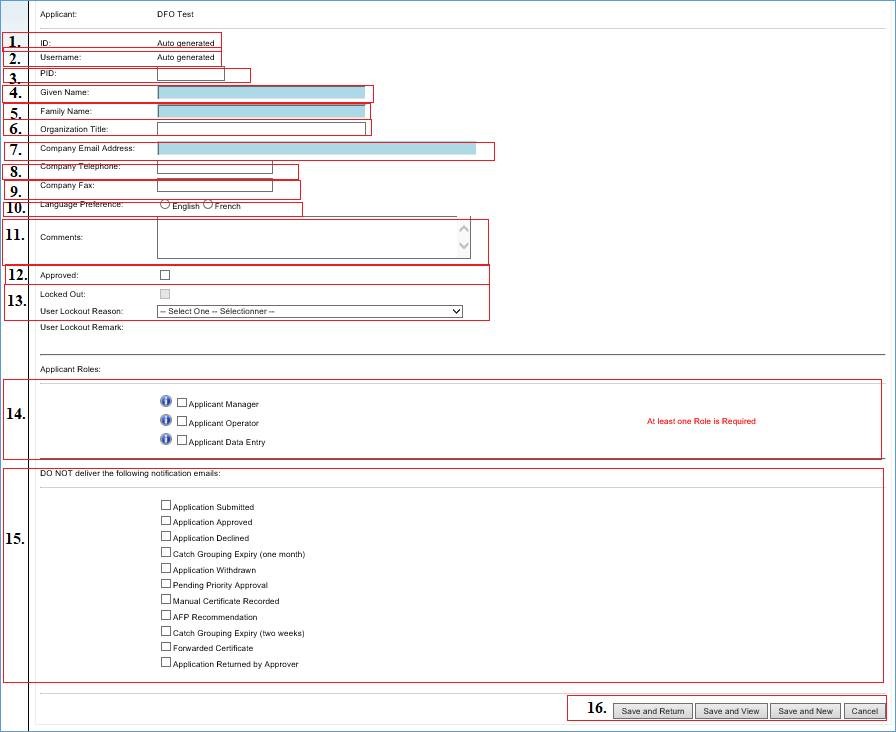The image size is (896, 732).
Task: Check Forwarded Certificate notification
Action: [x=166, y=647]
